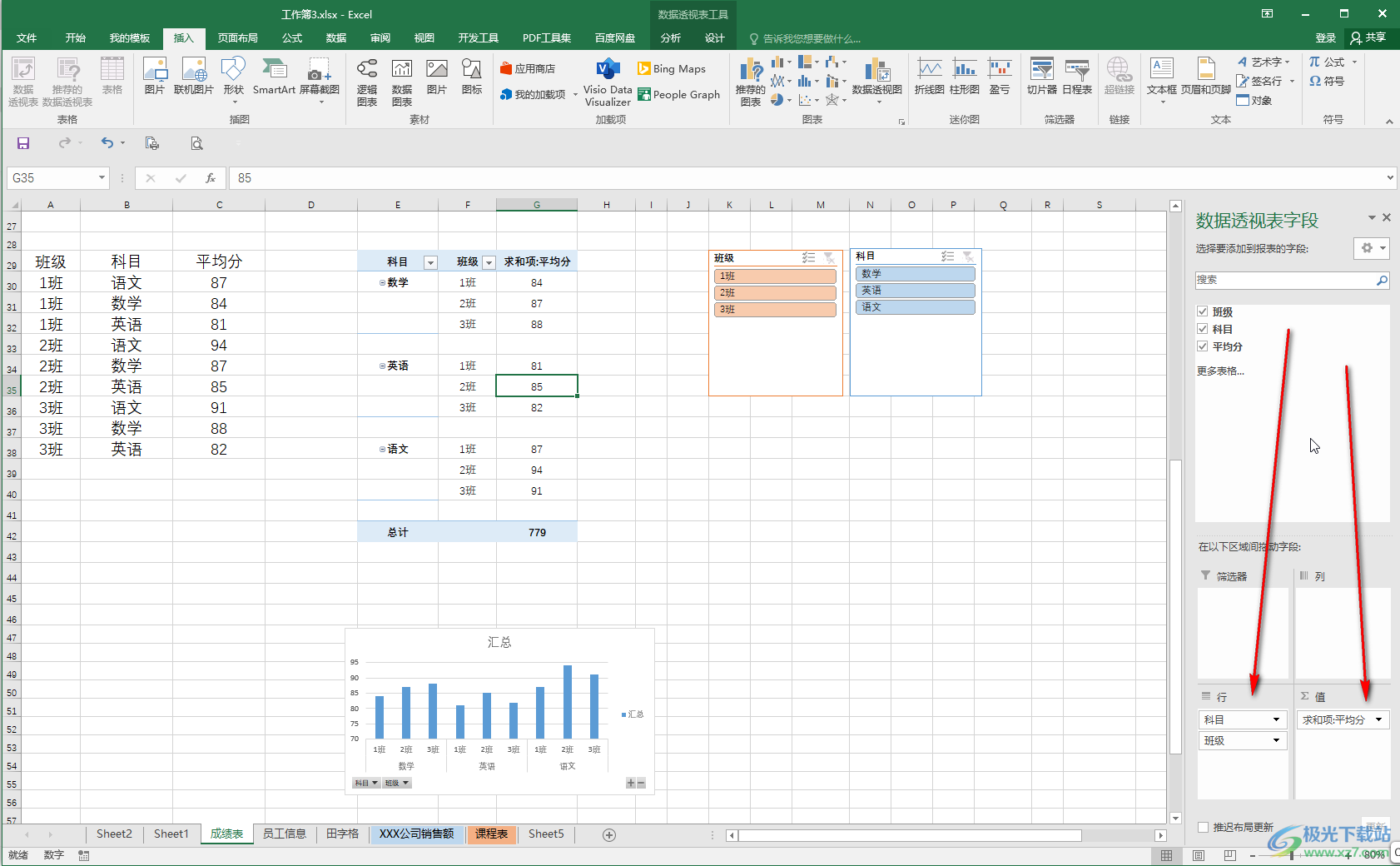Image resolution: width=1400 pixels, height=866 pixels.
Task: Insert a column sparkline
Action: pos(965,77)
